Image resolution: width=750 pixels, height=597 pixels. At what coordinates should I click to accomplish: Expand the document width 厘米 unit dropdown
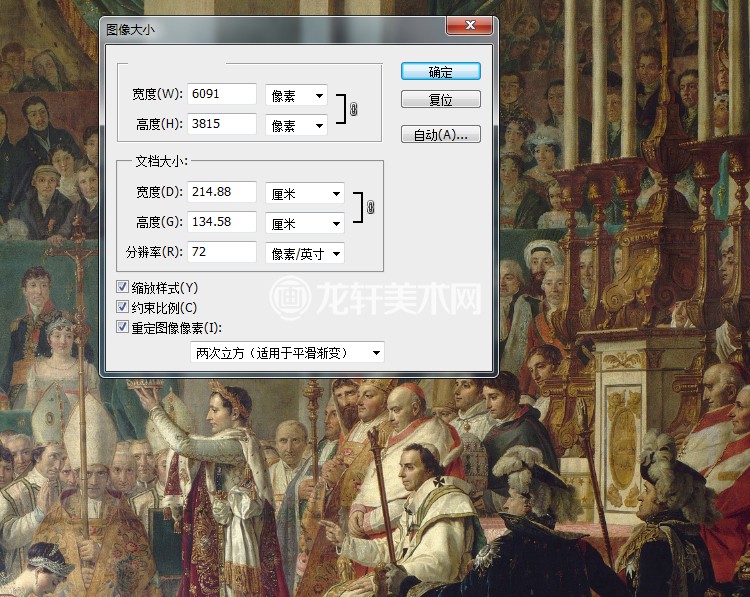(x=304, y=192)
